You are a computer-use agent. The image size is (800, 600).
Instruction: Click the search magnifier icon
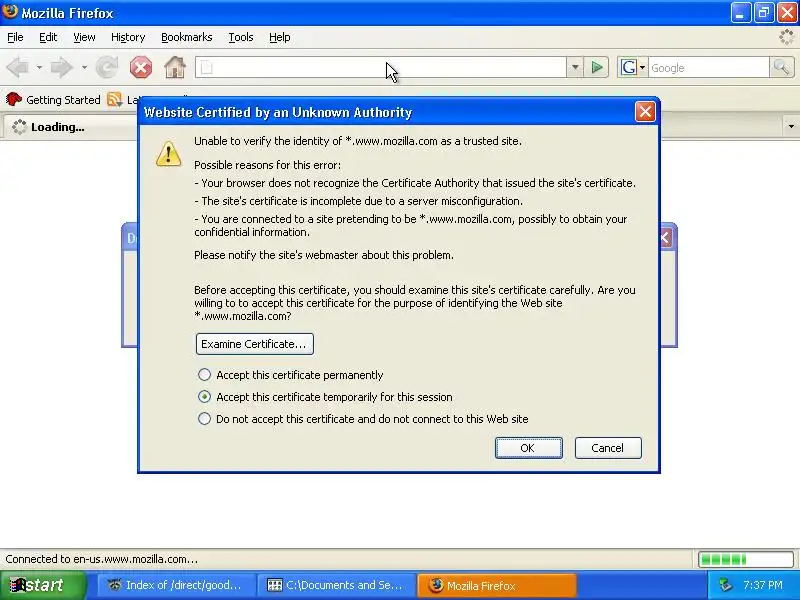pos(781,67)
